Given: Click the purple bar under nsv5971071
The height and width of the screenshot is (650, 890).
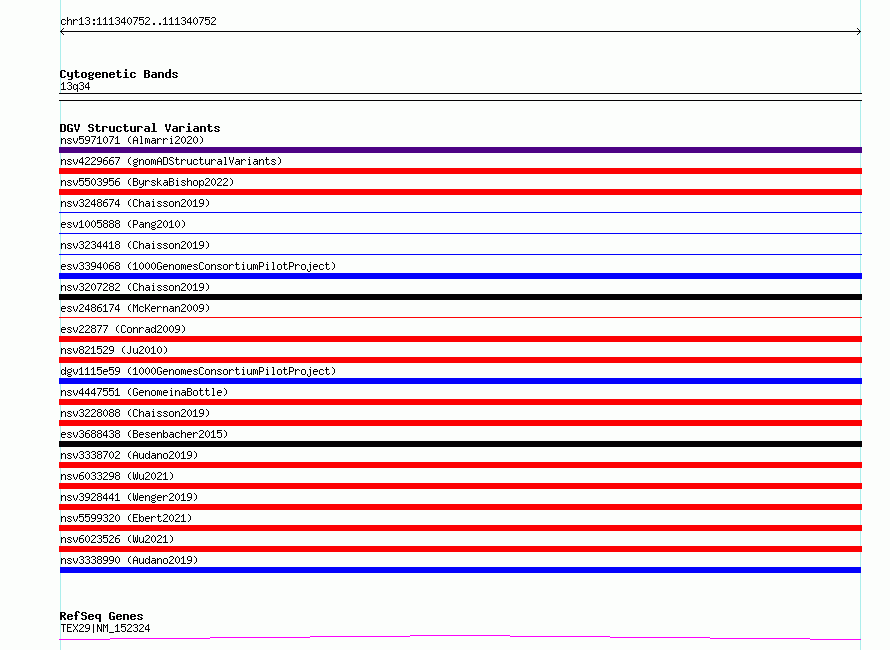Looking at the screenshot, I should coord(460,150).
